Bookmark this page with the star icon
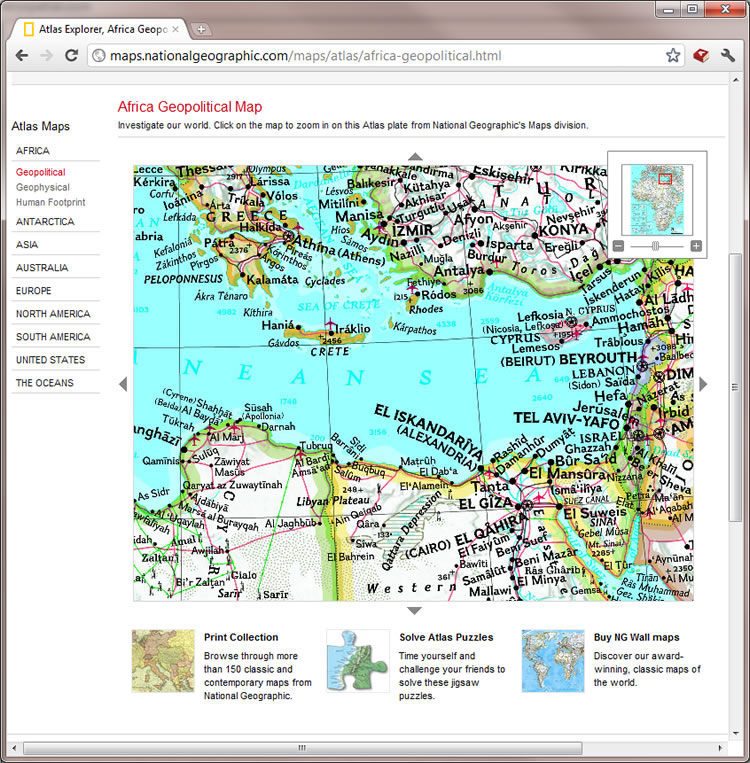 673,55
